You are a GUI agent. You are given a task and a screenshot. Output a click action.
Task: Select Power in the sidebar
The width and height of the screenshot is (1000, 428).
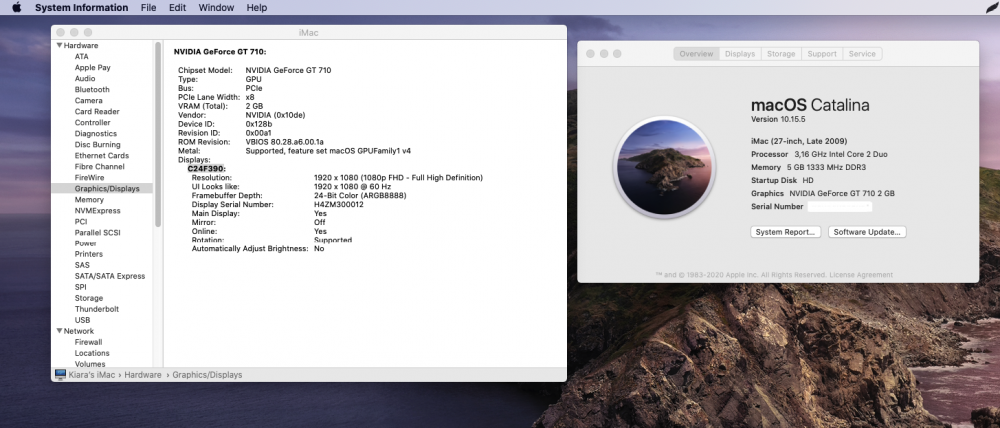[85, 243]
